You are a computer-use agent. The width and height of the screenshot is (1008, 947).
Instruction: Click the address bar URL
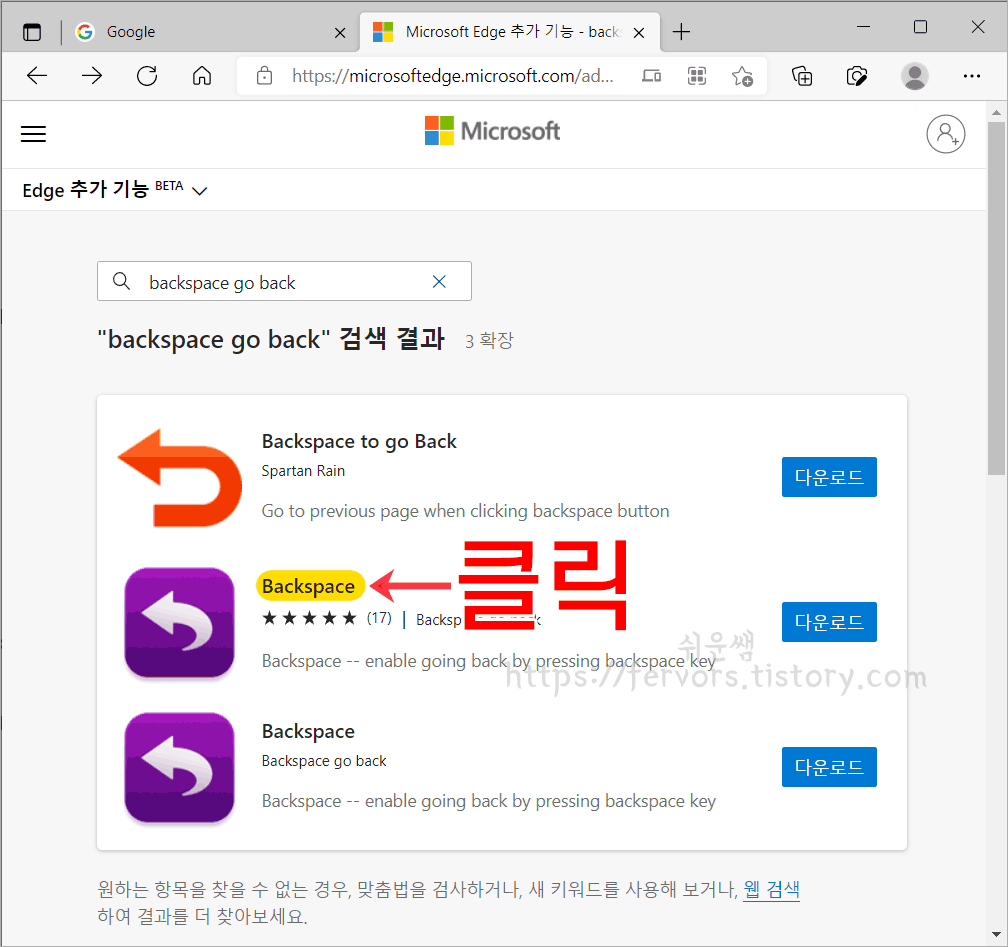coord(453,76)
